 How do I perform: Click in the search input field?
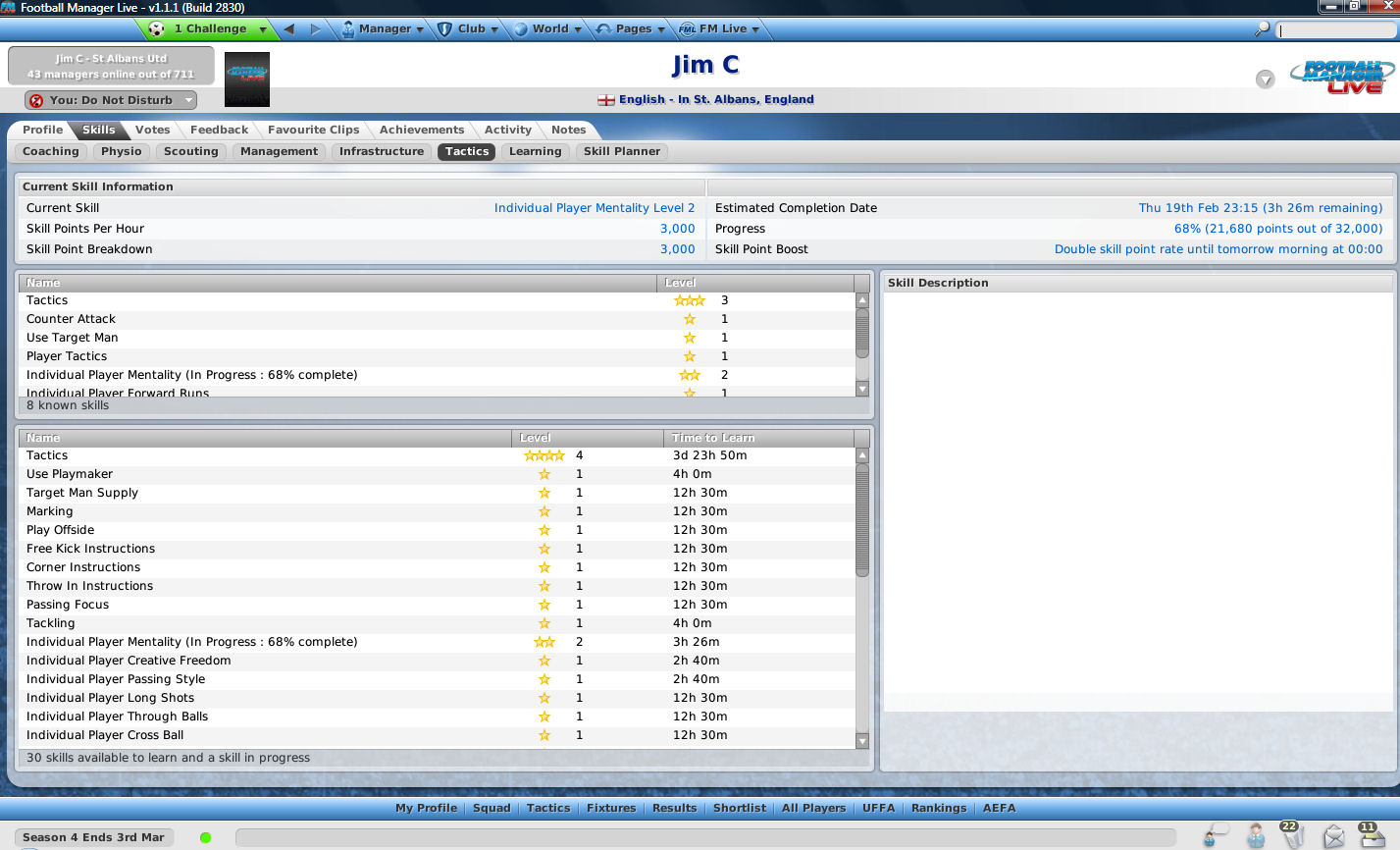pyautogui.click(x=1335, y=29)
